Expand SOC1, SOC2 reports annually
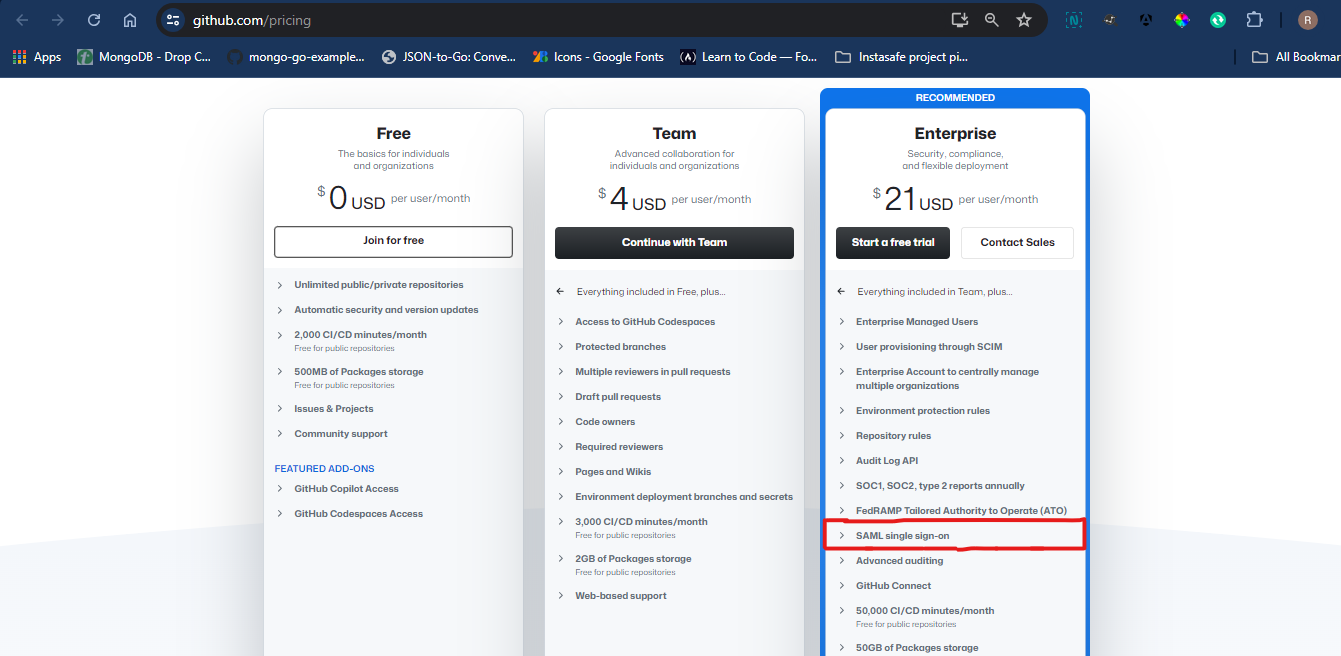1341x656 pixels. click(931, 486)
